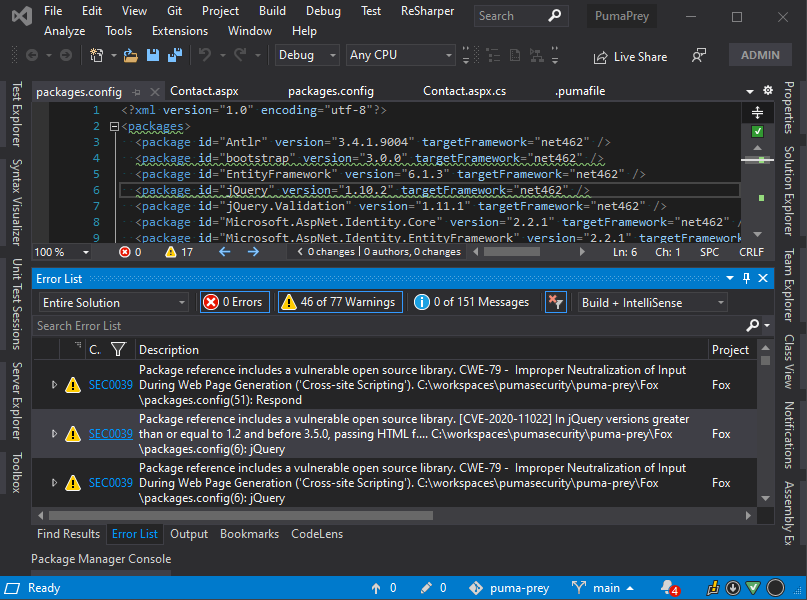
Task: Open SEC0039 link in Respond warning row
Action: pos(111,385)
